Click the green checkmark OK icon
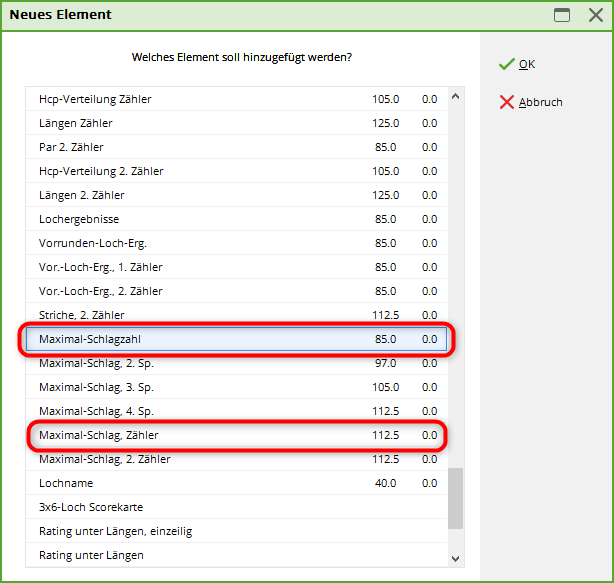 click(506, 64)
